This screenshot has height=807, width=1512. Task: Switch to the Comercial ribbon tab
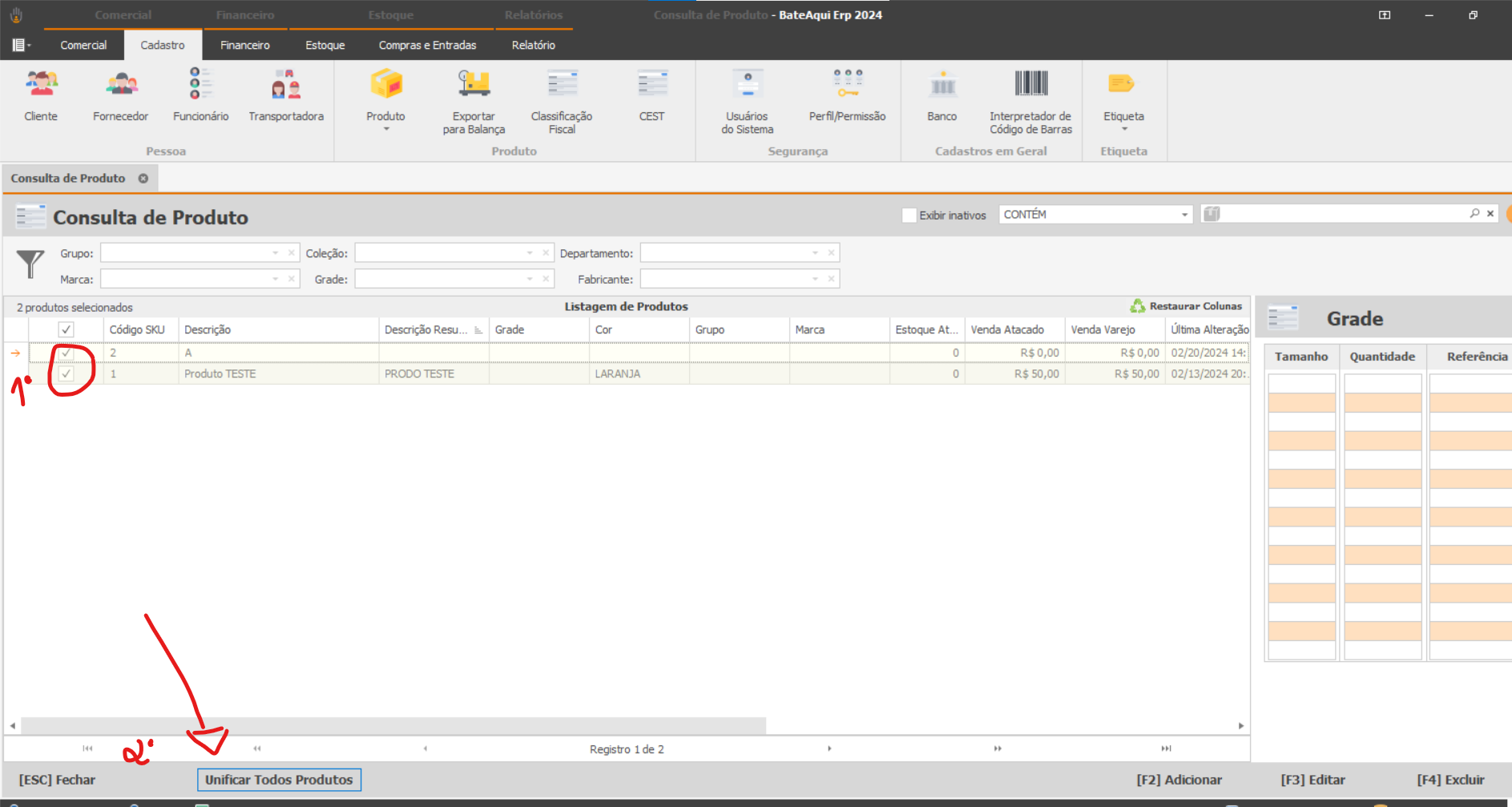point(83,45)
